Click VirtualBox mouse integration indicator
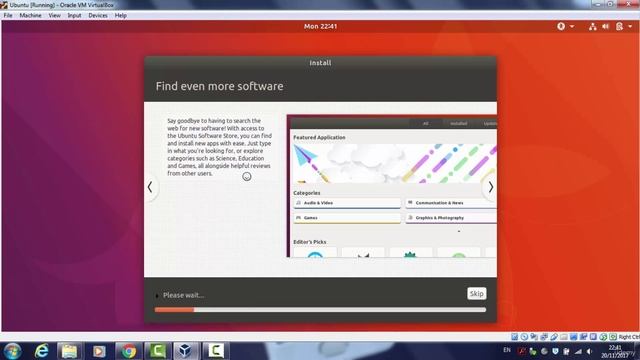This screenshot has height=360, width=640. coord(603,337)
